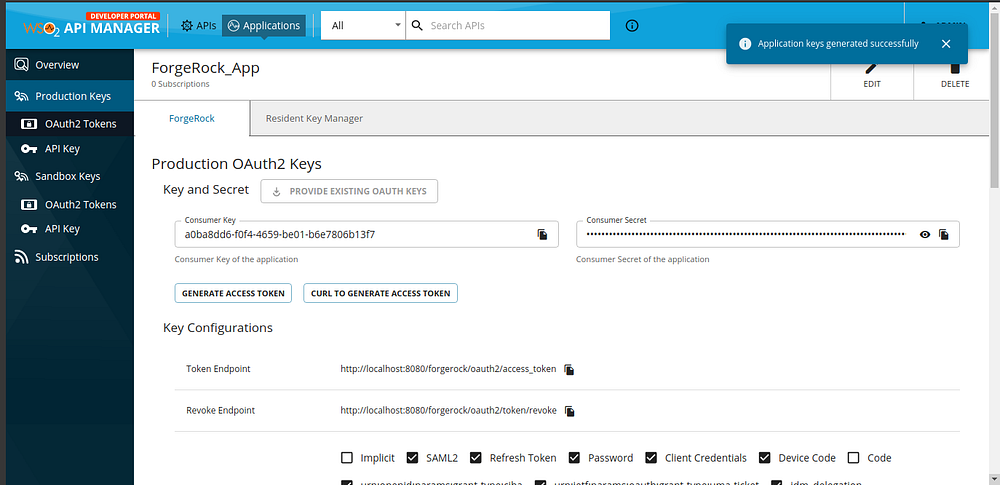Image resolution: width=1000 pixels, height=485 pixels.
Task: Toggle the Password grant type checkbox
Action: [574, 458]
